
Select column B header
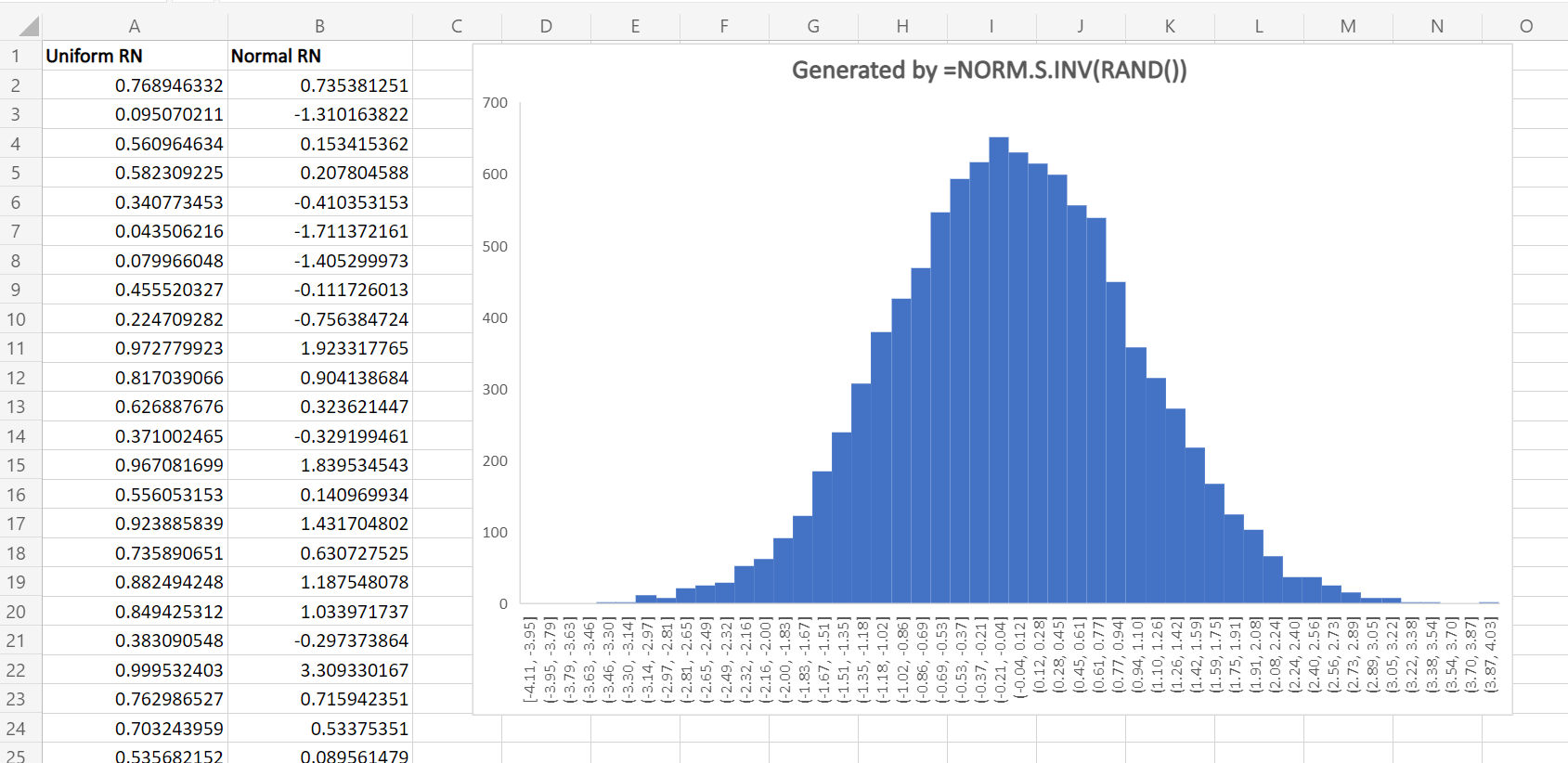pos(319,26)
